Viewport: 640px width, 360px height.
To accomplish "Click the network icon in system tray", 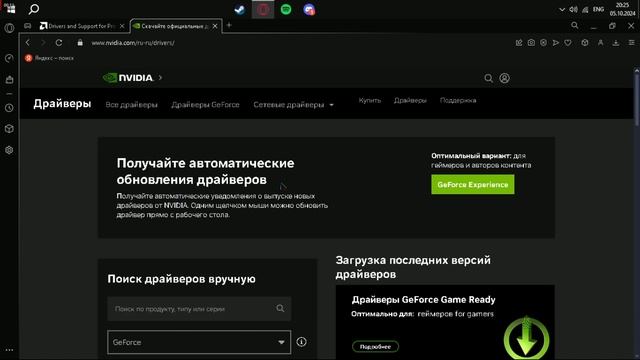I will 585,9.
